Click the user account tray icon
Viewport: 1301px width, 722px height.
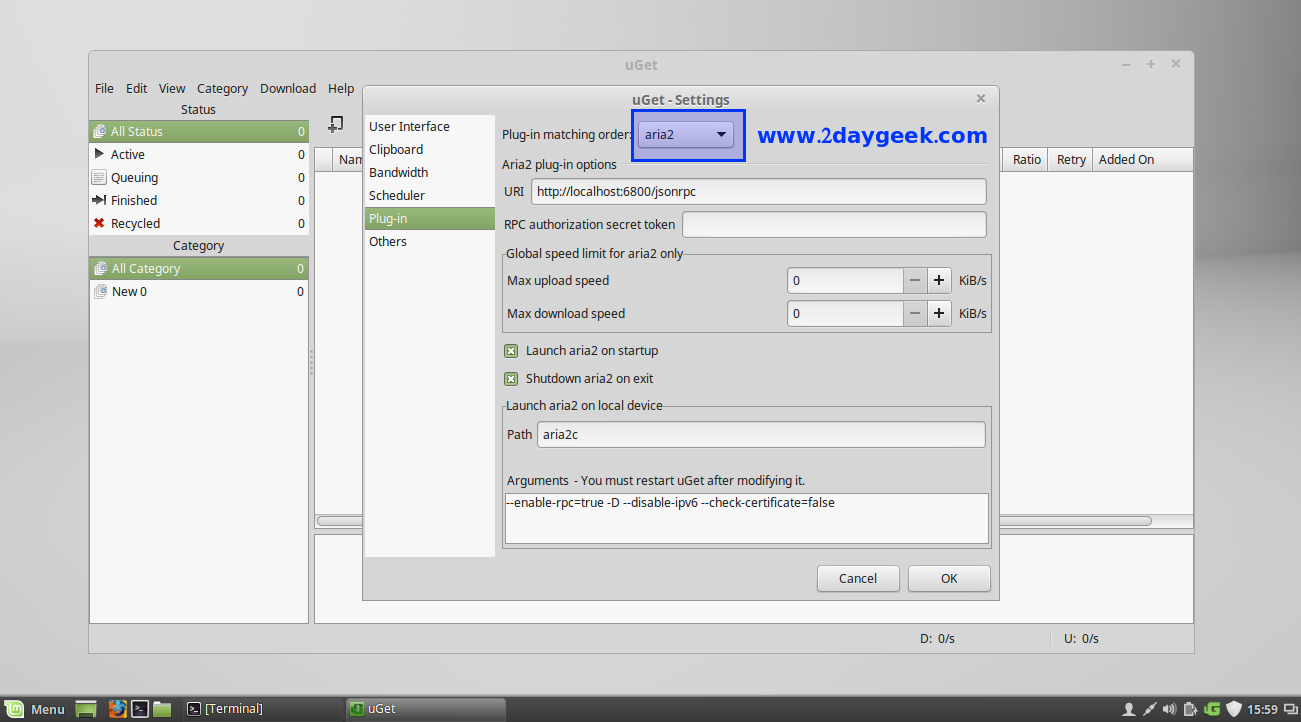point(1129,709)
